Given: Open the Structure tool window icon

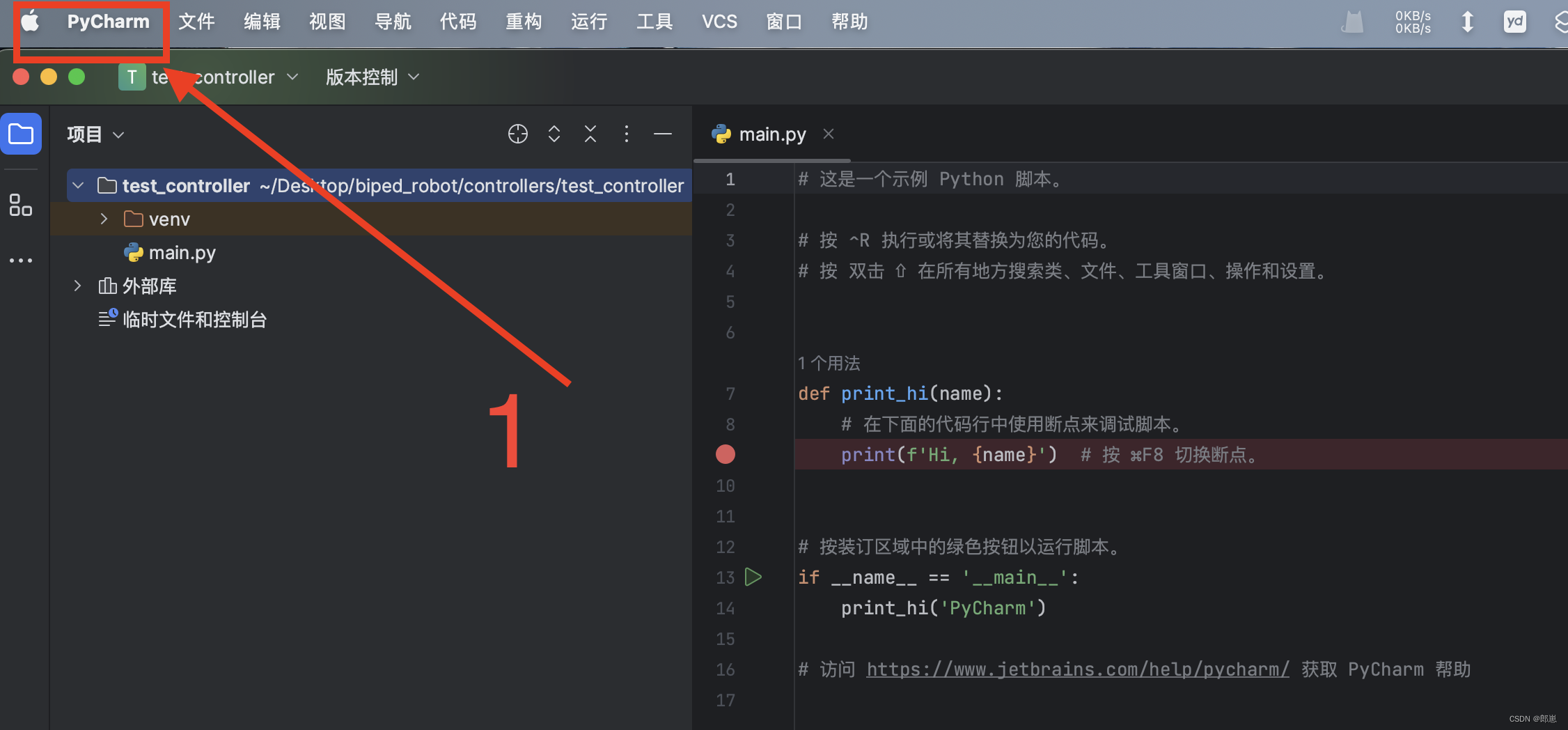Looking at the screenshot, I should pos(21,205).
